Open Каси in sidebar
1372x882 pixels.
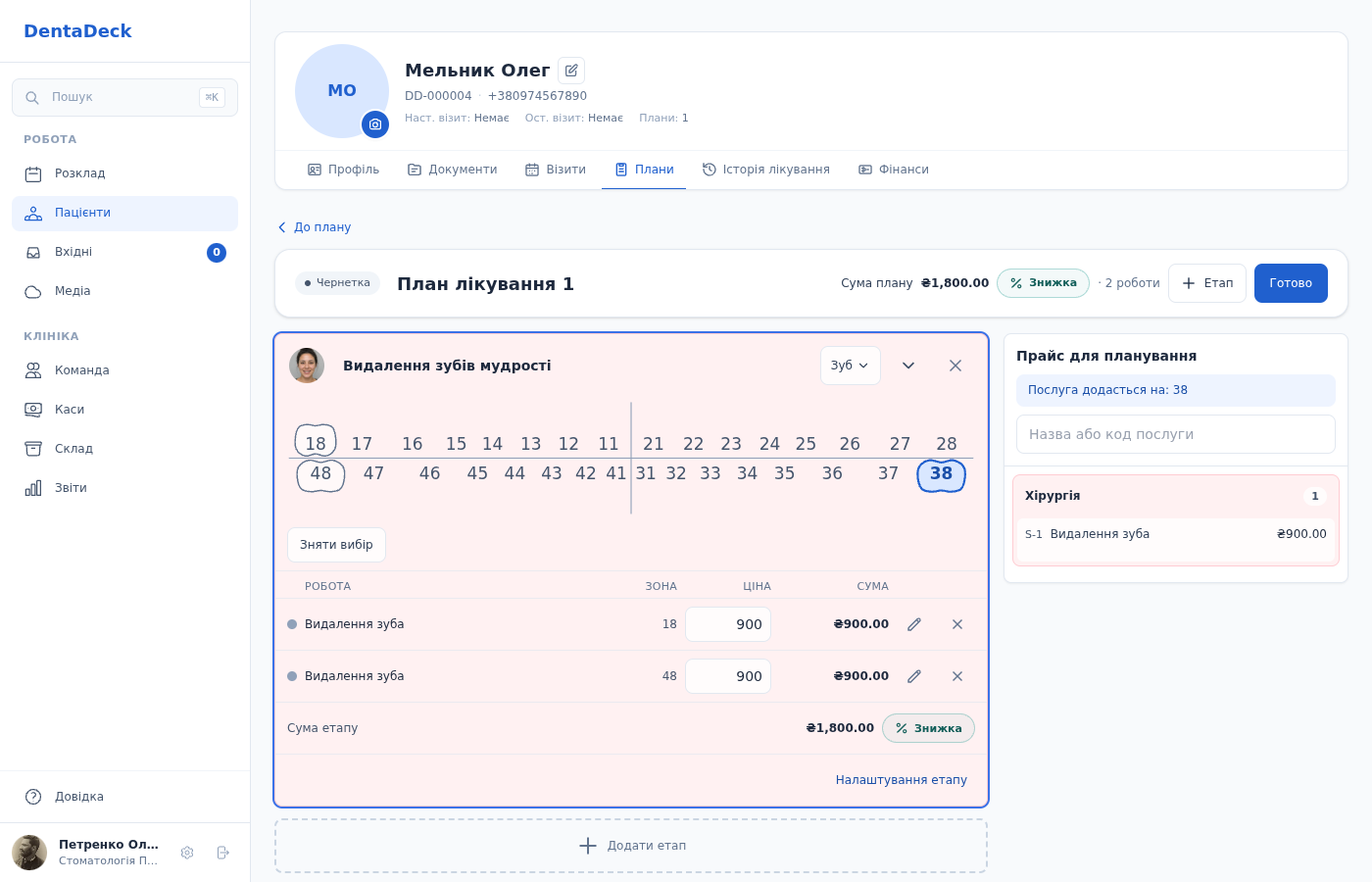point(124,410)
